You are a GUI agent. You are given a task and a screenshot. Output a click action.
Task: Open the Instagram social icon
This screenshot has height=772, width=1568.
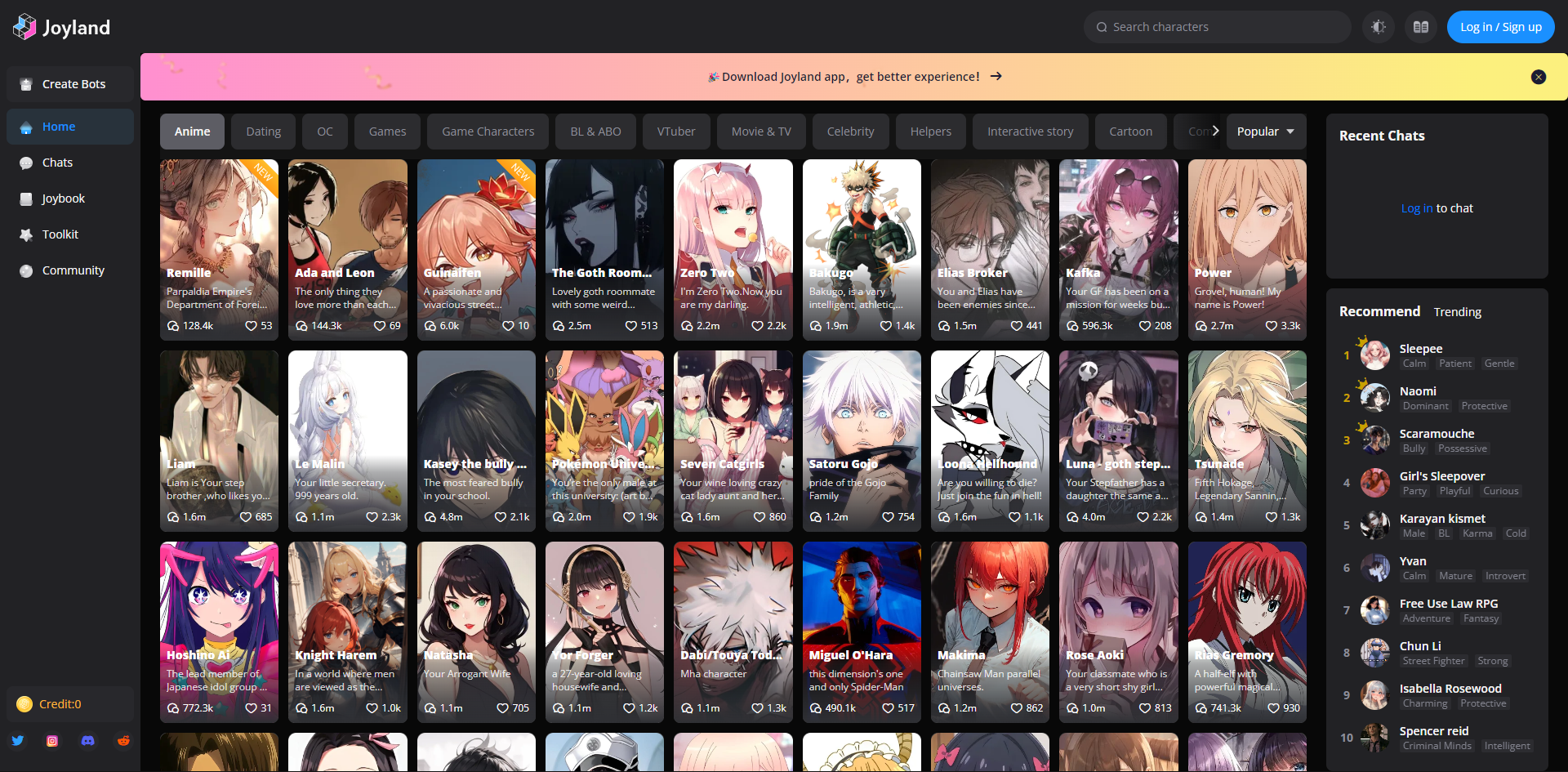click(52, 741)
